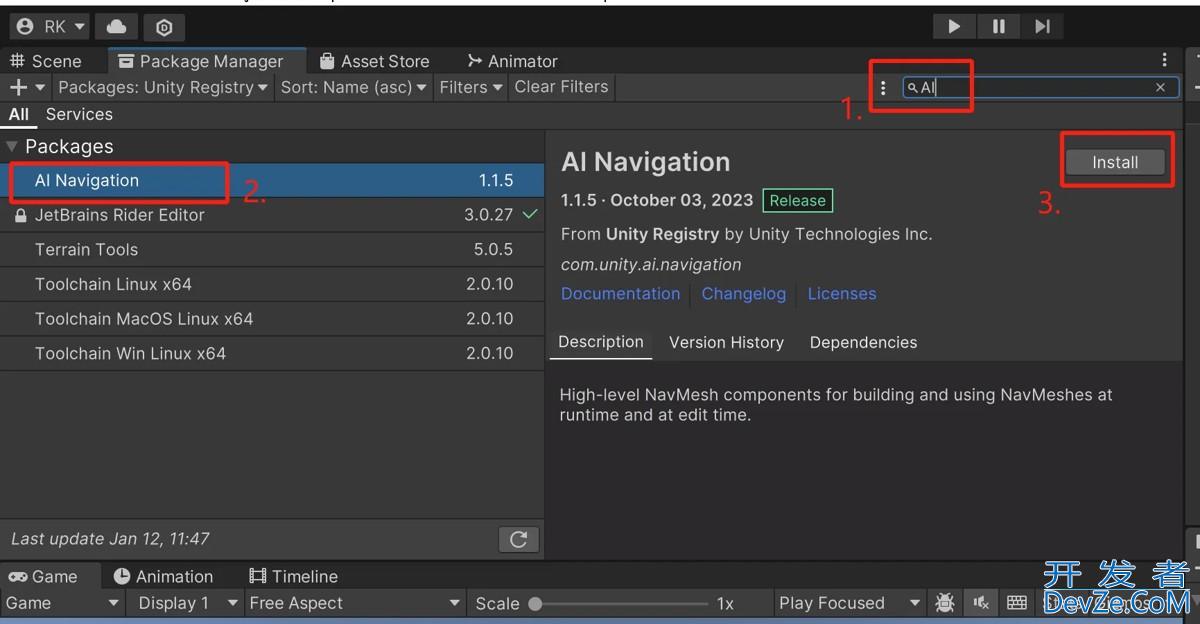Viewport: 1200px width, 624px height.
Task: Click the lock icon beside JetBrains Rider
Action: (x=20, y=215)
